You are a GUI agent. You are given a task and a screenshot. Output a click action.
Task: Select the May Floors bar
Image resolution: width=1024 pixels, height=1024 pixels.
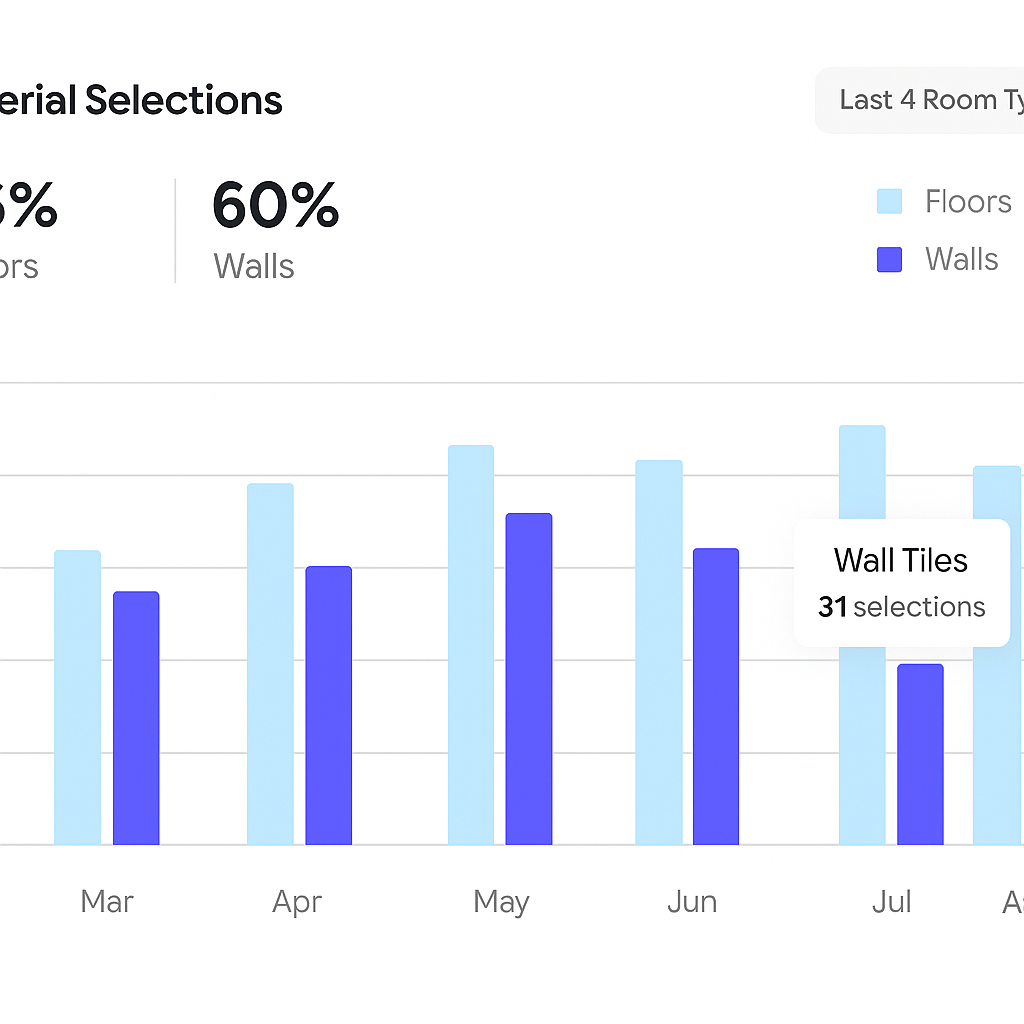pos(471,645)
